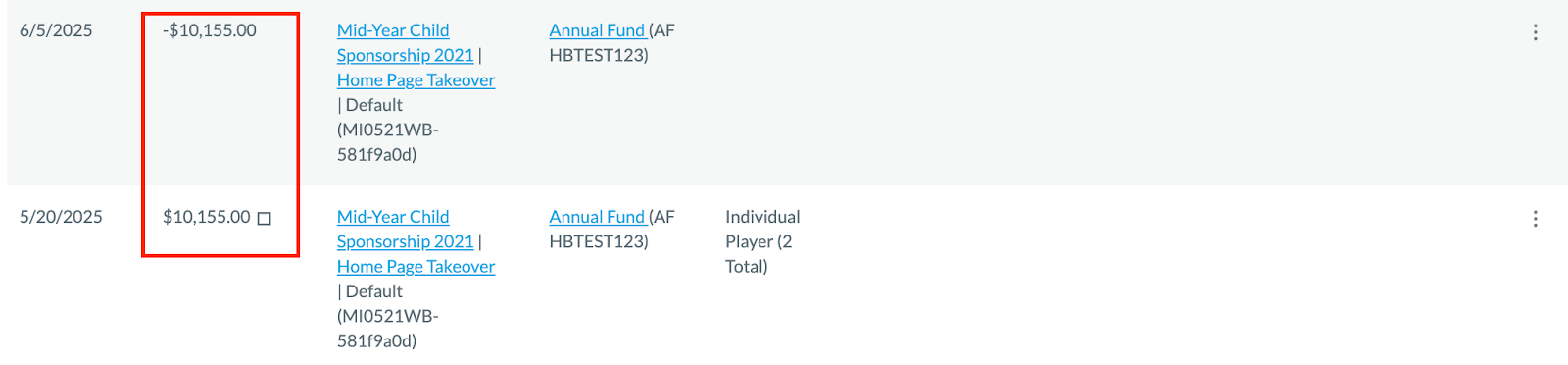Click the small square icon beside $10,155.00

tap(264, 219)
